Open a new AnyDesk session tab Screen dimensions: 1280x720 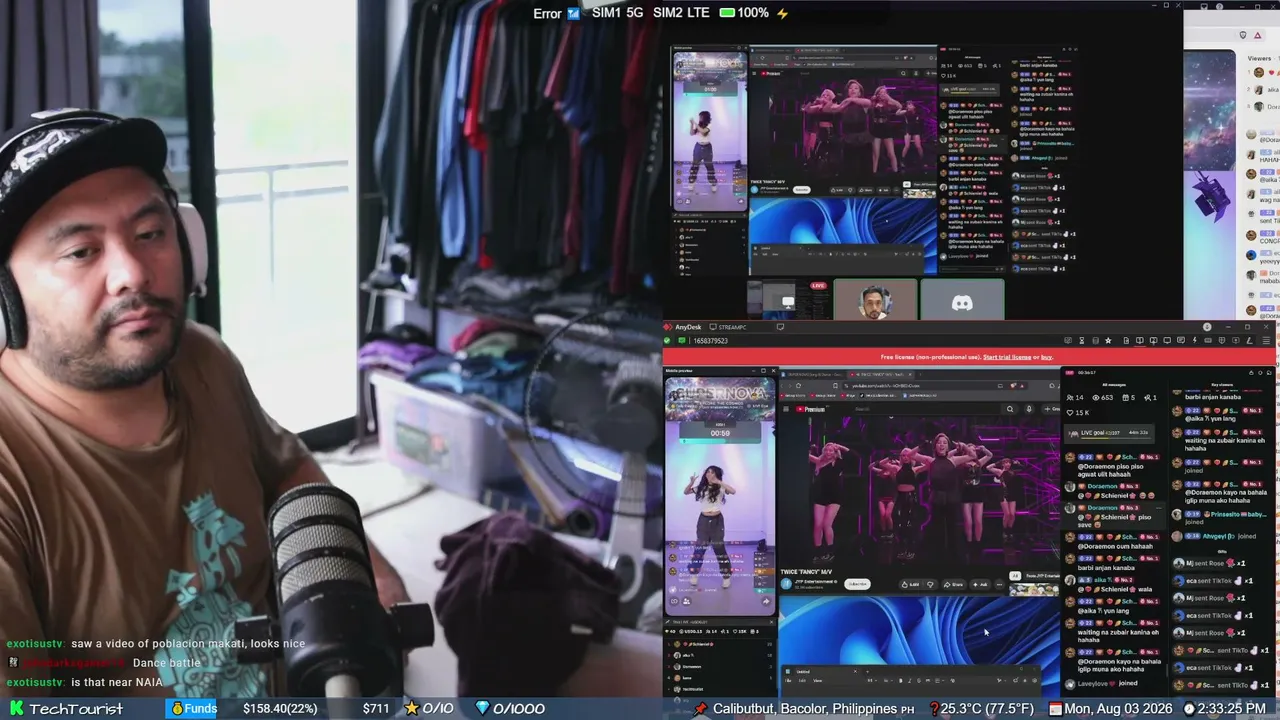pos(780,327)
